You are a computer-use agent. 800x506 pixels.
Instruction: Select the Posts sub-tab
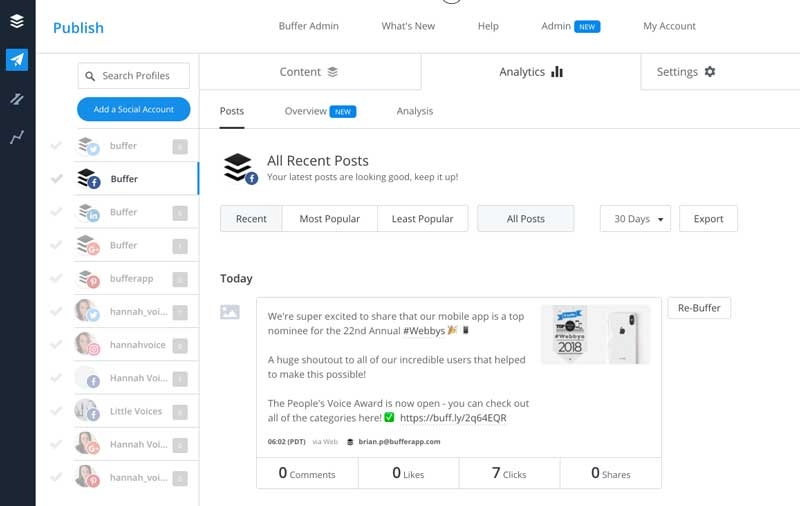(x=232, y=111)
